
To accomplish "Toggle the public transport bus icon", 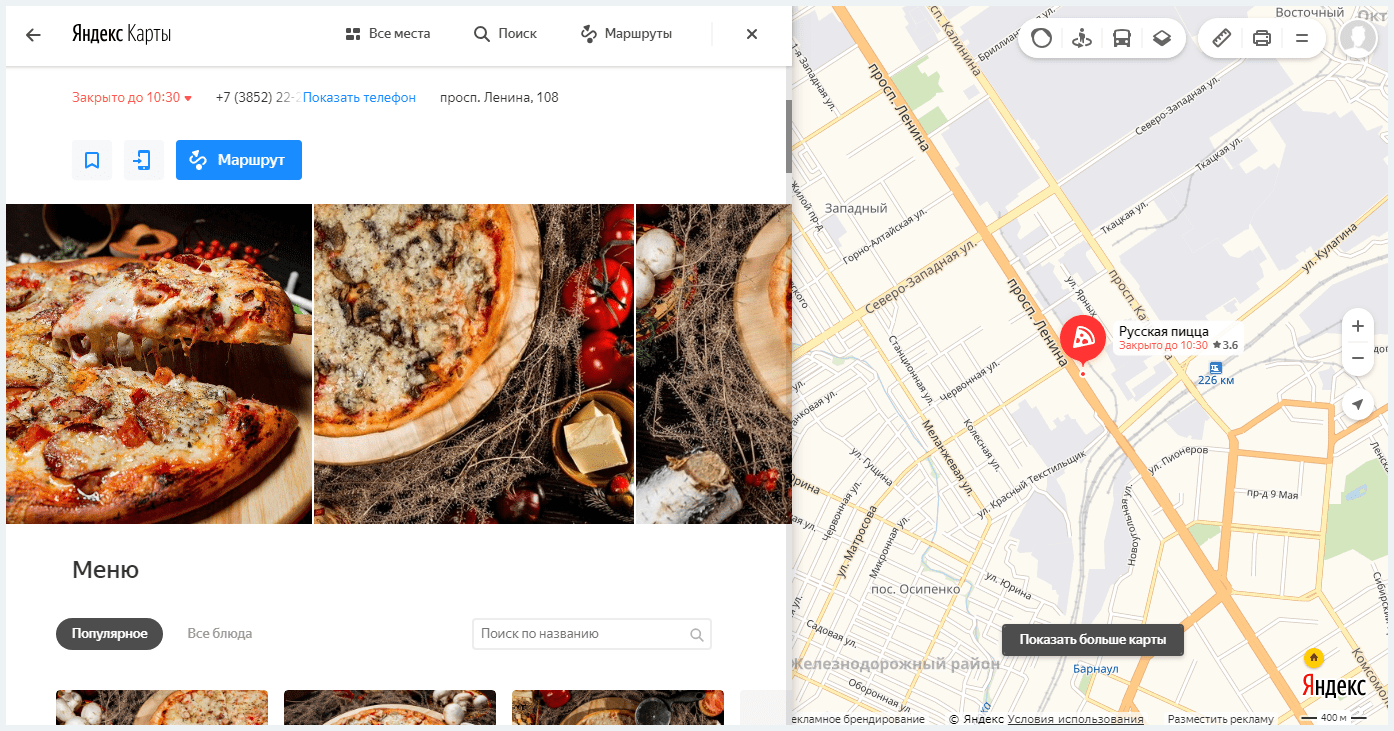I will click(1122, 39).
